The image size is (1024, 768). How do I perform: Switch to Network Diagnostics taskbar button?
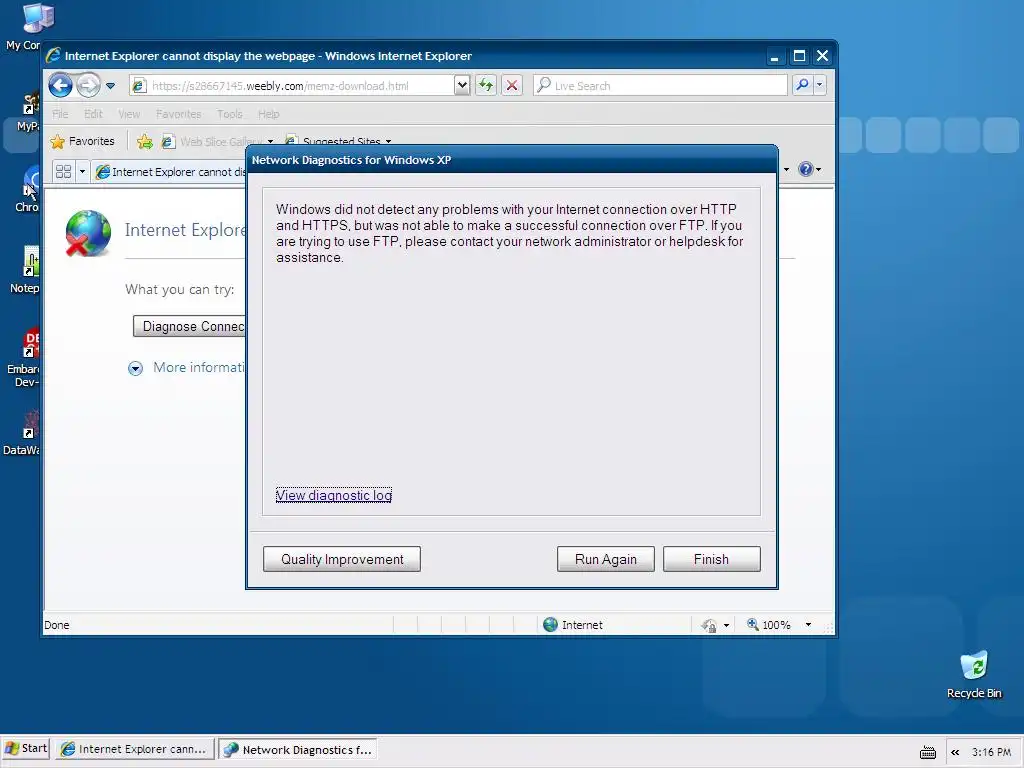[x=298, y=749]
